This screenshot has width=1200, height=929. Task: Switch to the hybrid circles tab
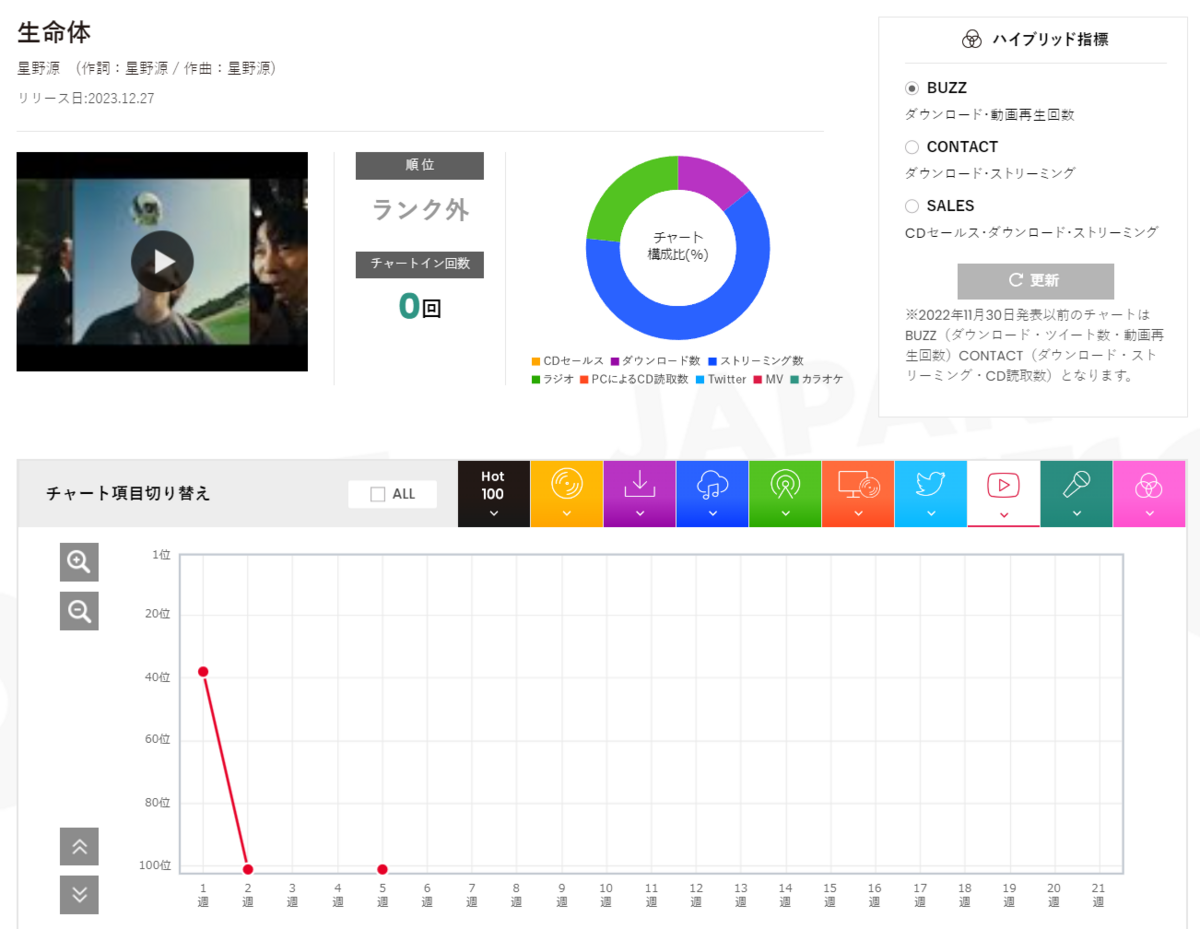(1149, 494)
